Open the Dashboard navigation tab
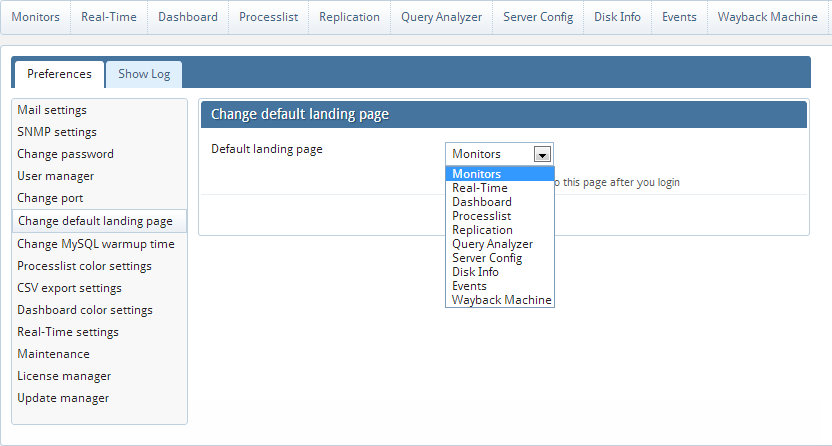832x446 pixels. pos(188,17)
